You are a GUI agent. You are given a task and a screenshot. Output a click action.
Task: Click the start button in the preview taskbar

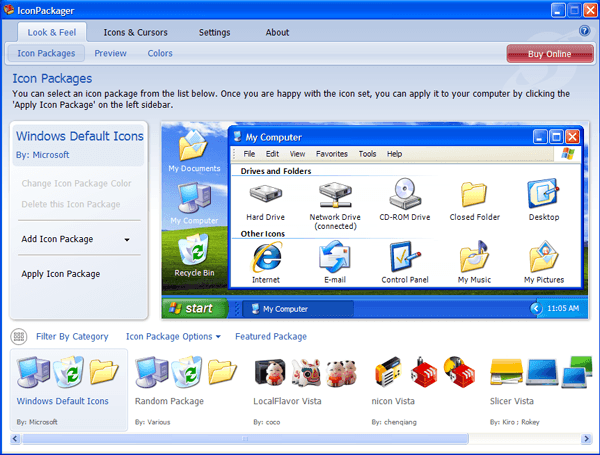pos(194,308)
